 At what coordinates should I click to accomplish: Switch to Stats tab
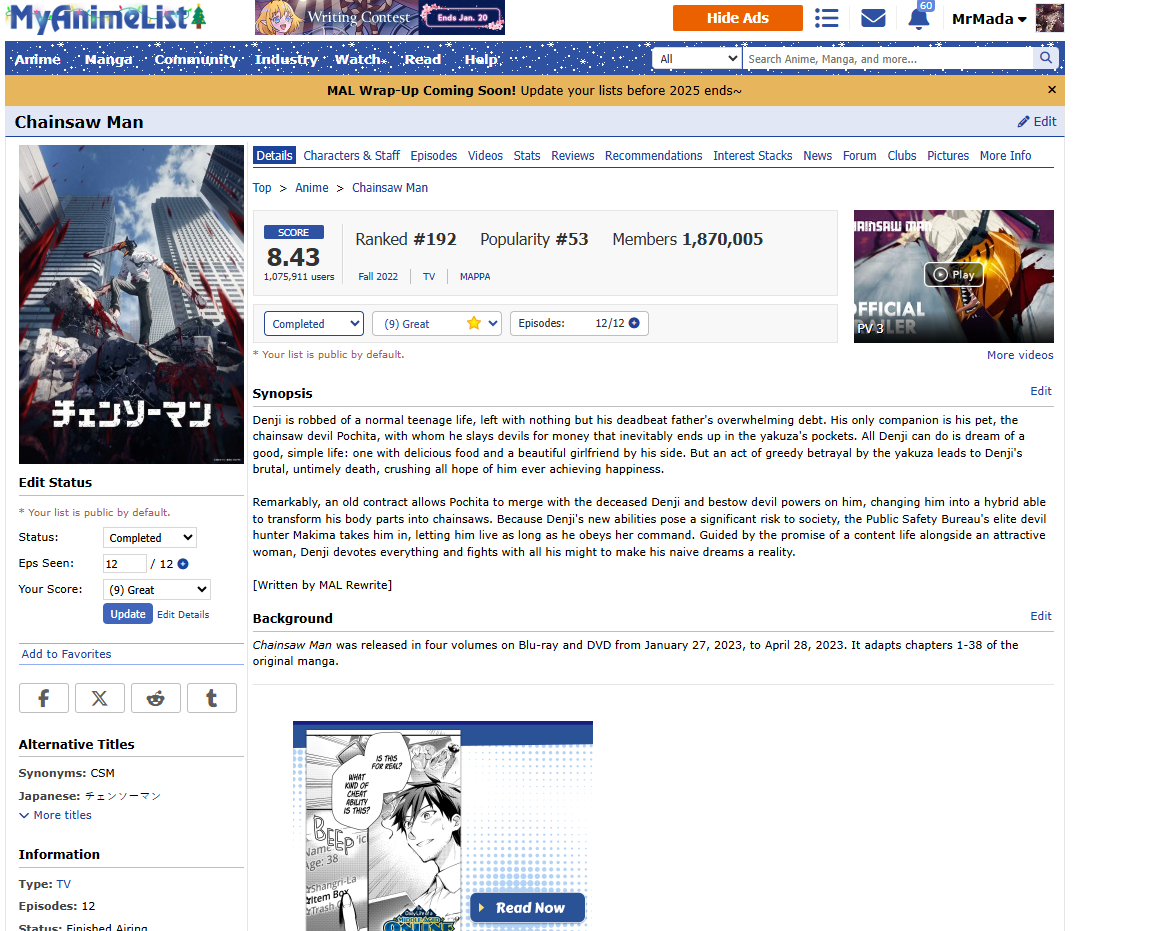tap(527, 155)
